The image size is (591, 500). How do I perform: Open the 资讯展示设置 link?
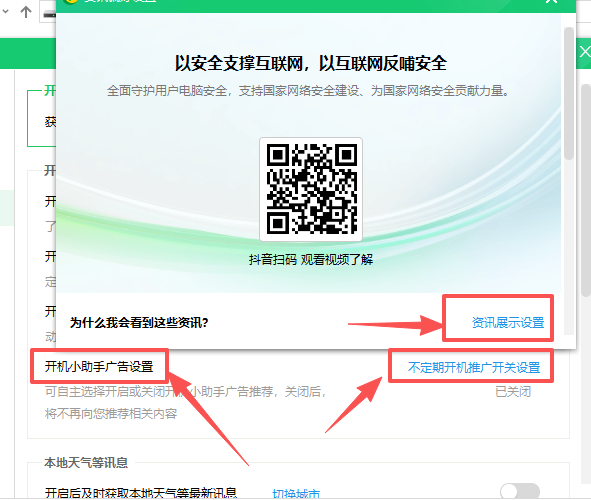508,323
